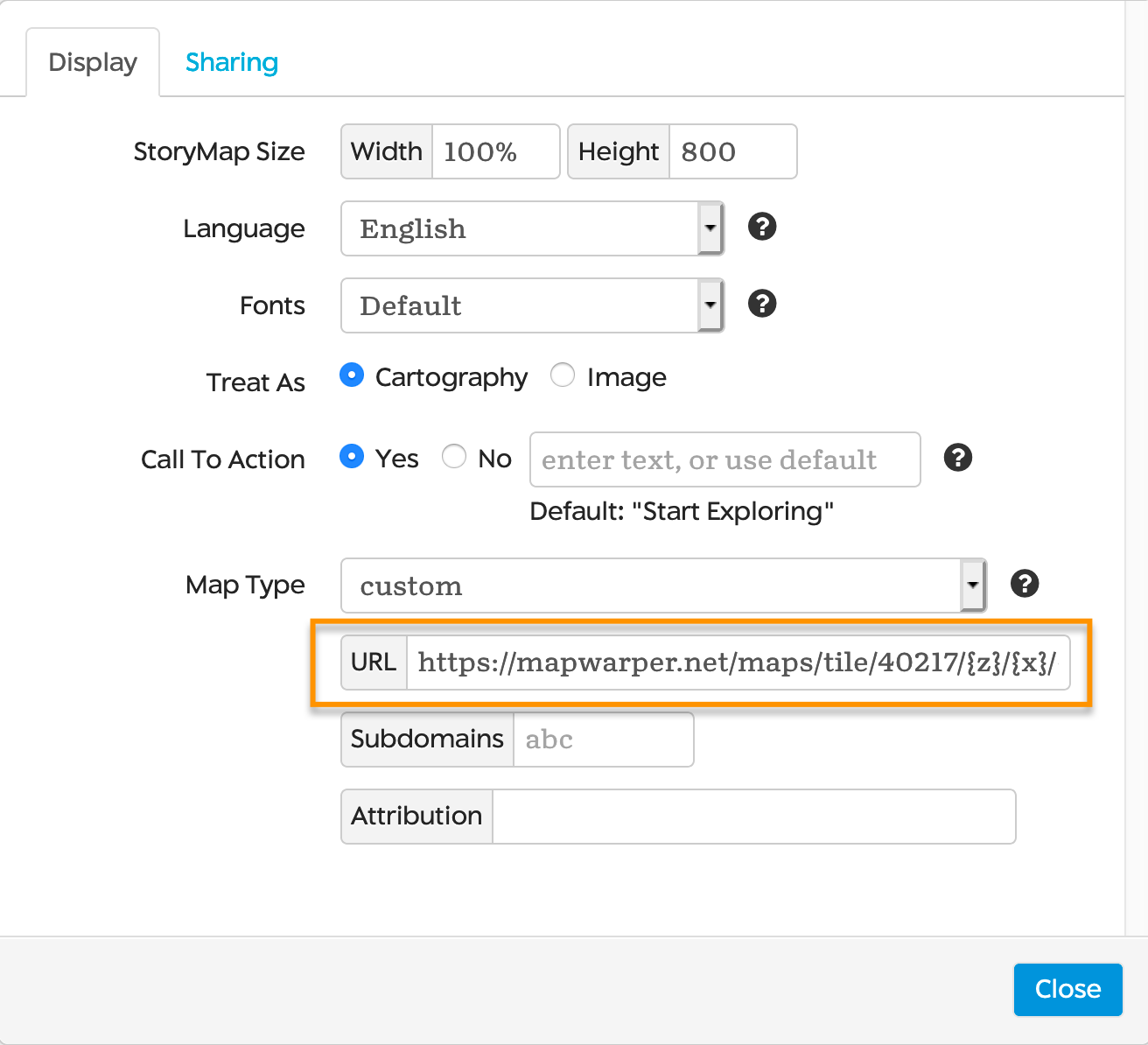Select the Cartography radio button
This screenshot has height=1045, width=1148.
351,375
